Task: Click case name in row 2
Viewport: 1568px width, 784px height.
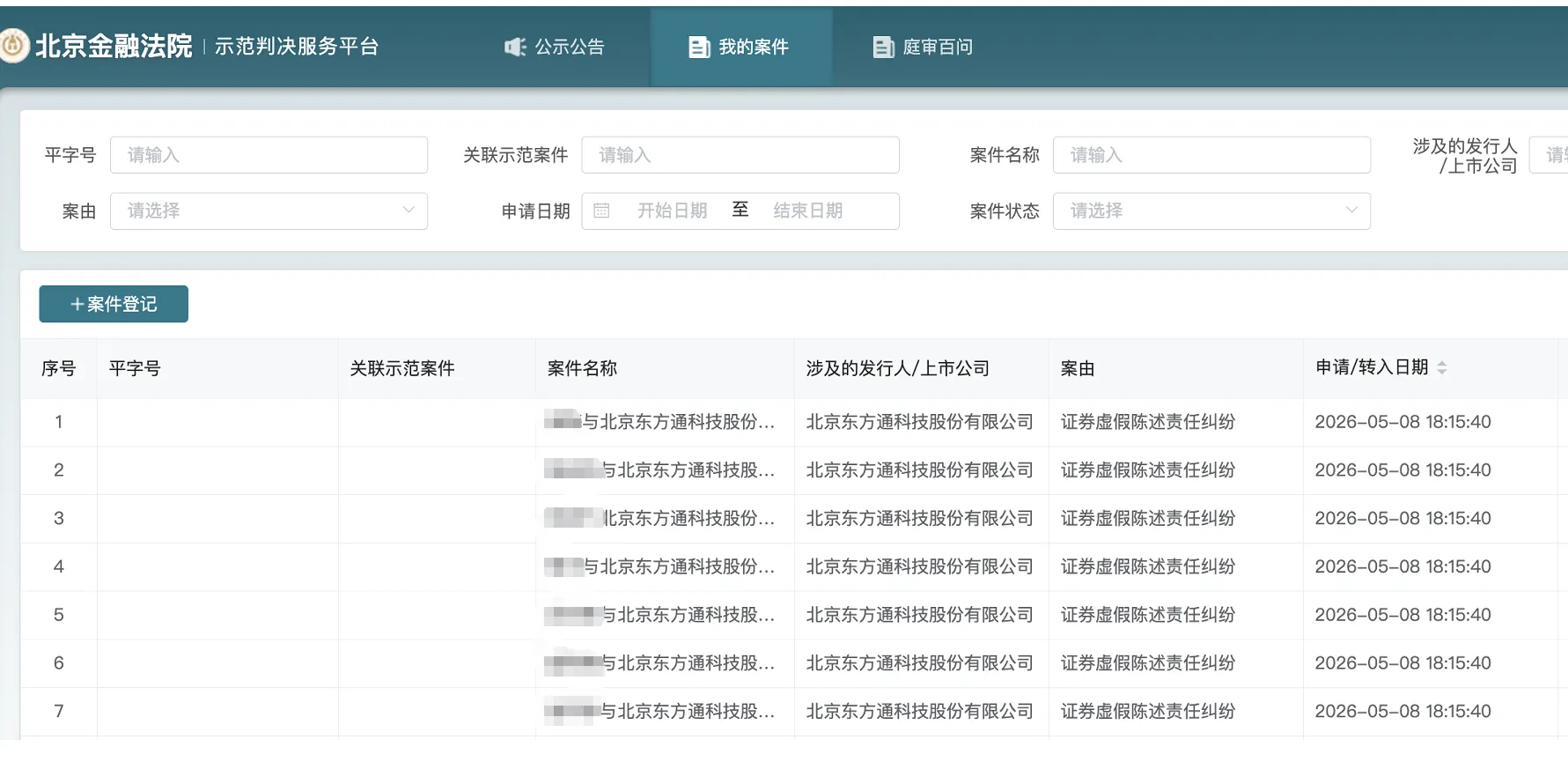Action: [x=660, y=470]
